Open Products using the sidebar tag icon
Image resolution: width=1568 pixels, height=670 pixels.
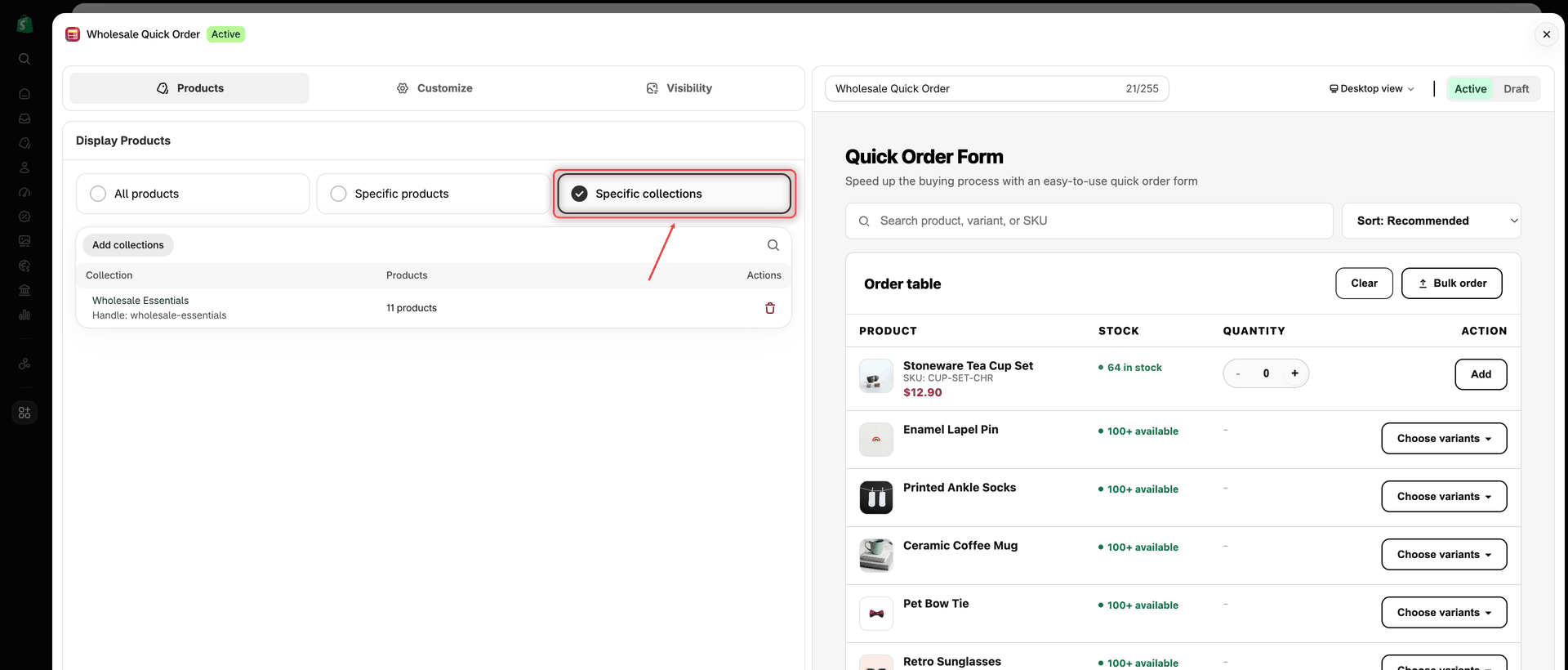click(24, 143)
